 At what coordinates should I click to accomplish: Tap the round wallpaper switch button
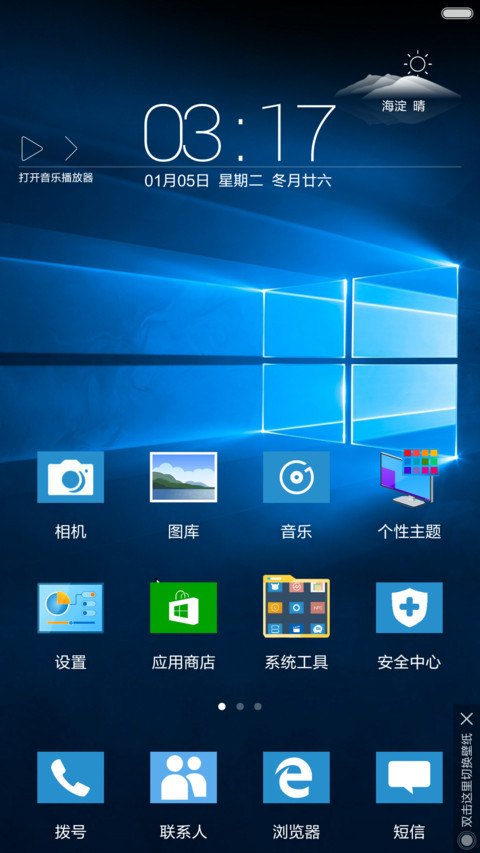tap(466, 840)
